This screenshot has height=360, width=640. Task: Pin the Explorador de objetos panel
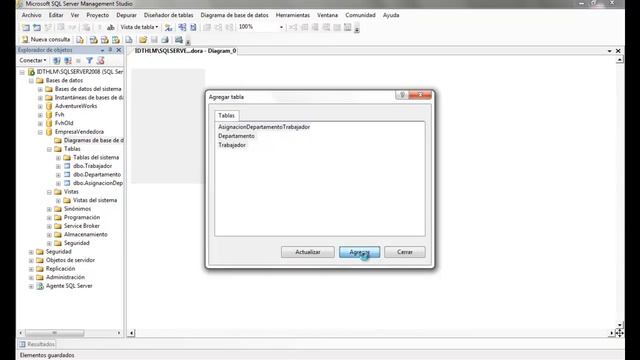click(x=110, y=50)
